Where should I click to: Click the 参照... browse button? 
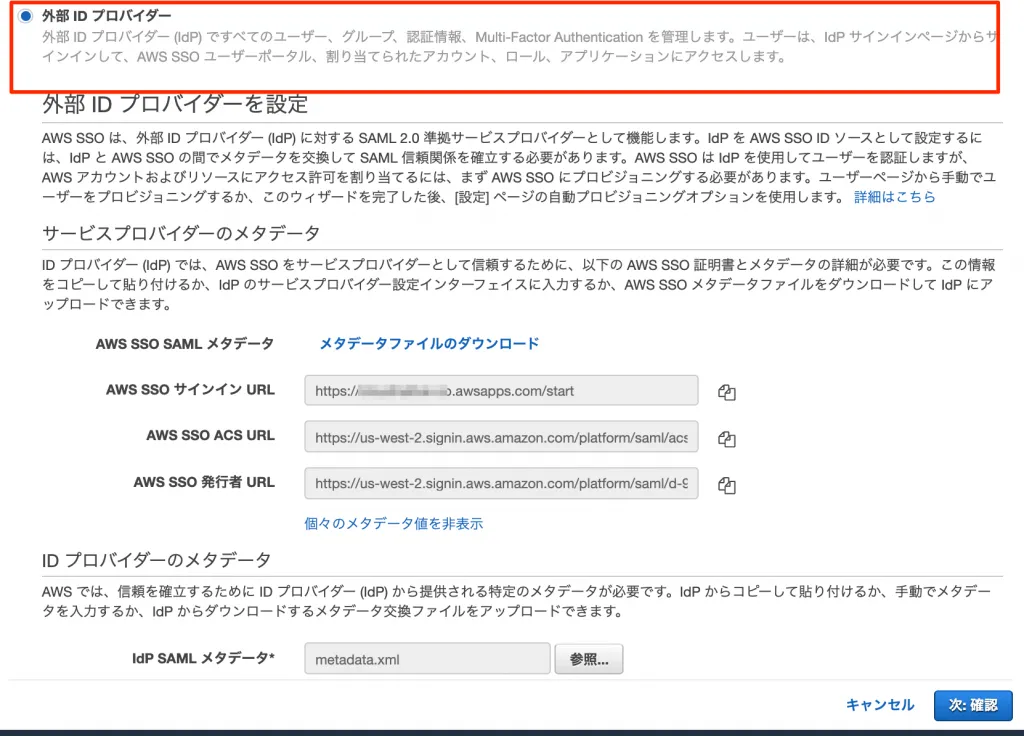[588, 659]
